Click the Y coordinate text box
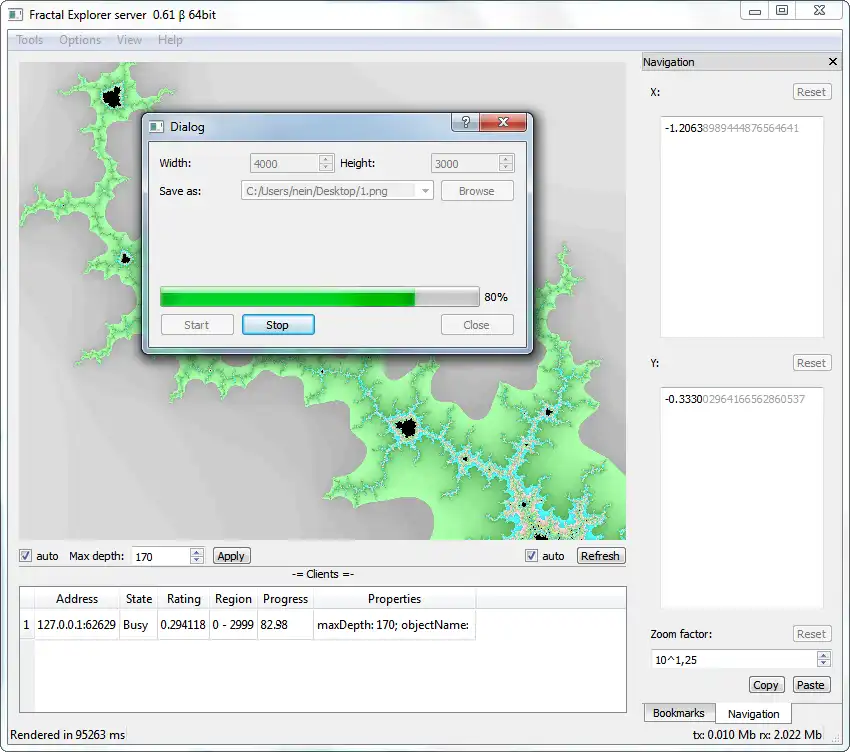Image resolution: width=850 pixels, height=752 pixels. (742, 498)
